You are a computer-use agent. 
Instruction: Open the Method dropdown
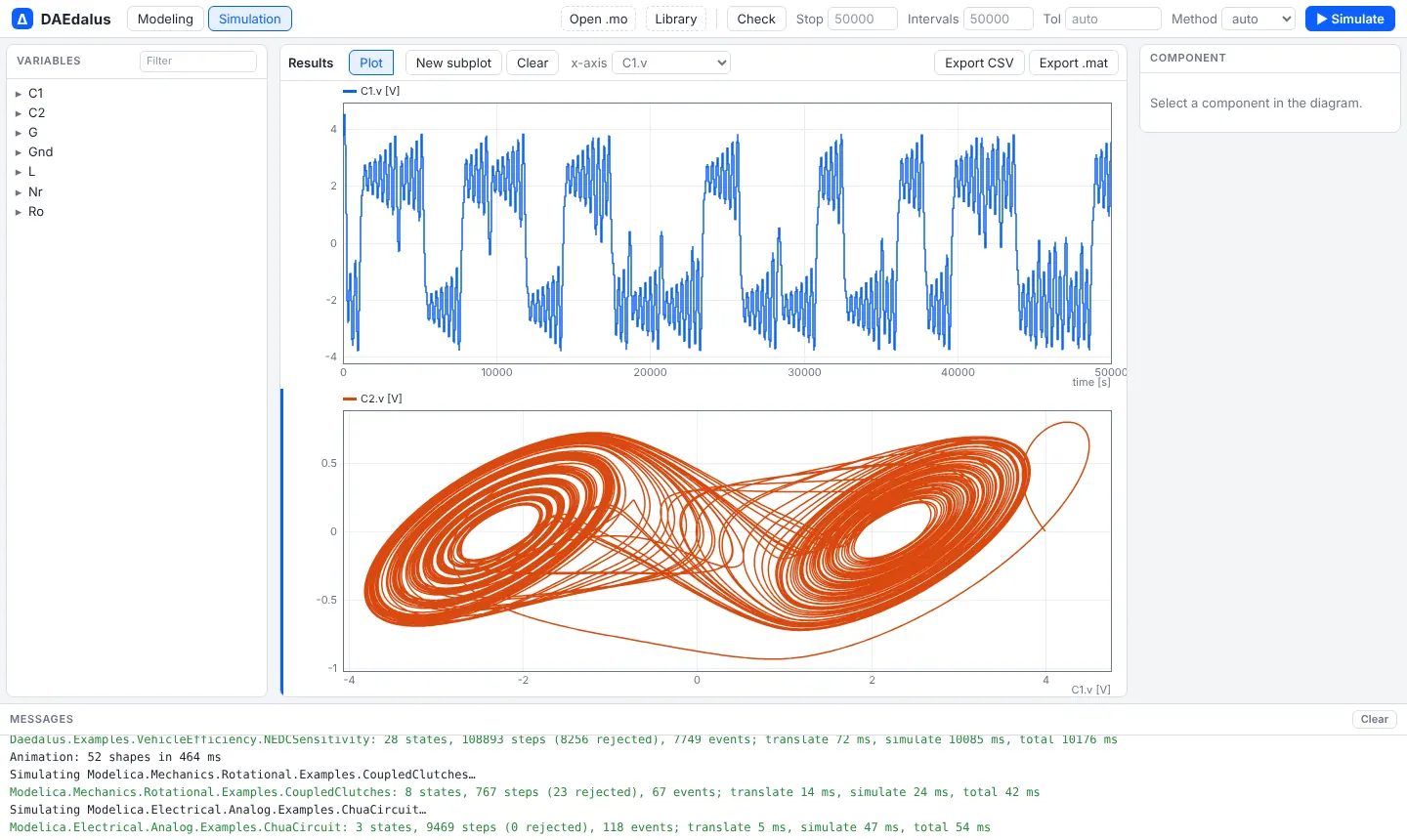coord(1258,19)
